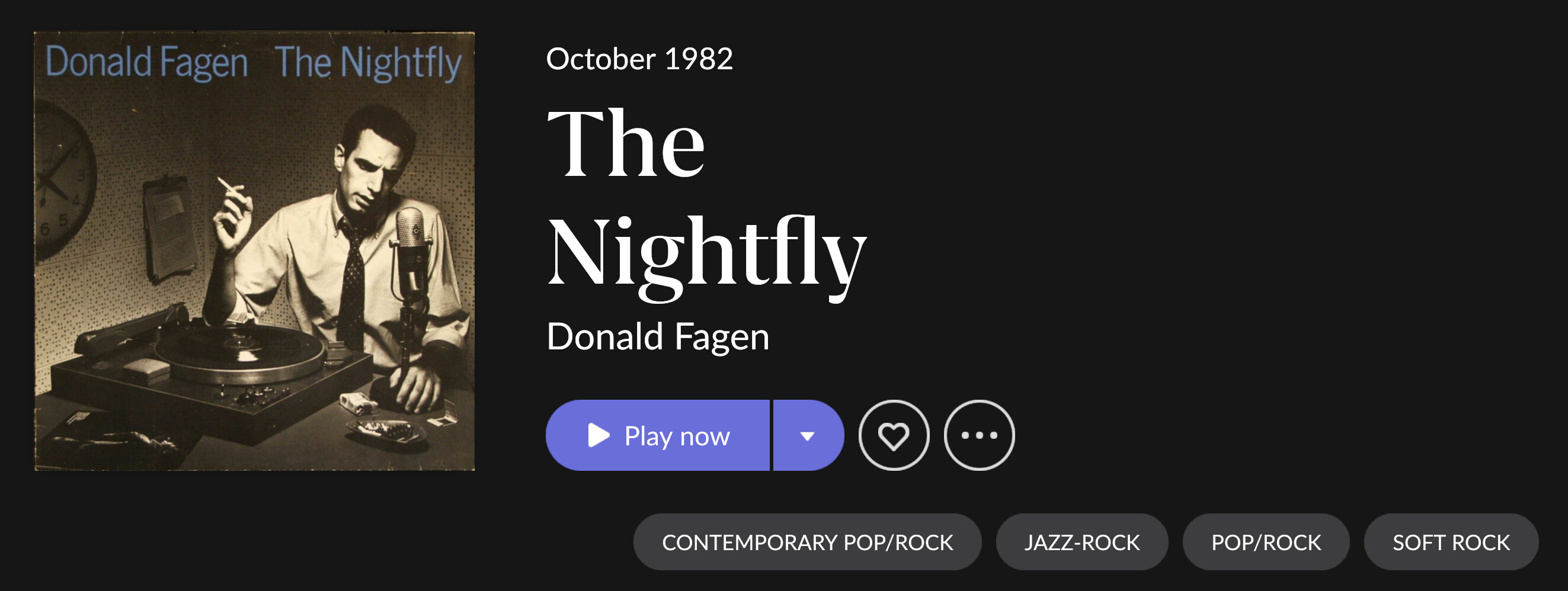Expand the Play now dropdown arrow
Viewport: 1568px width, 591px height.
tap(807, 435)
